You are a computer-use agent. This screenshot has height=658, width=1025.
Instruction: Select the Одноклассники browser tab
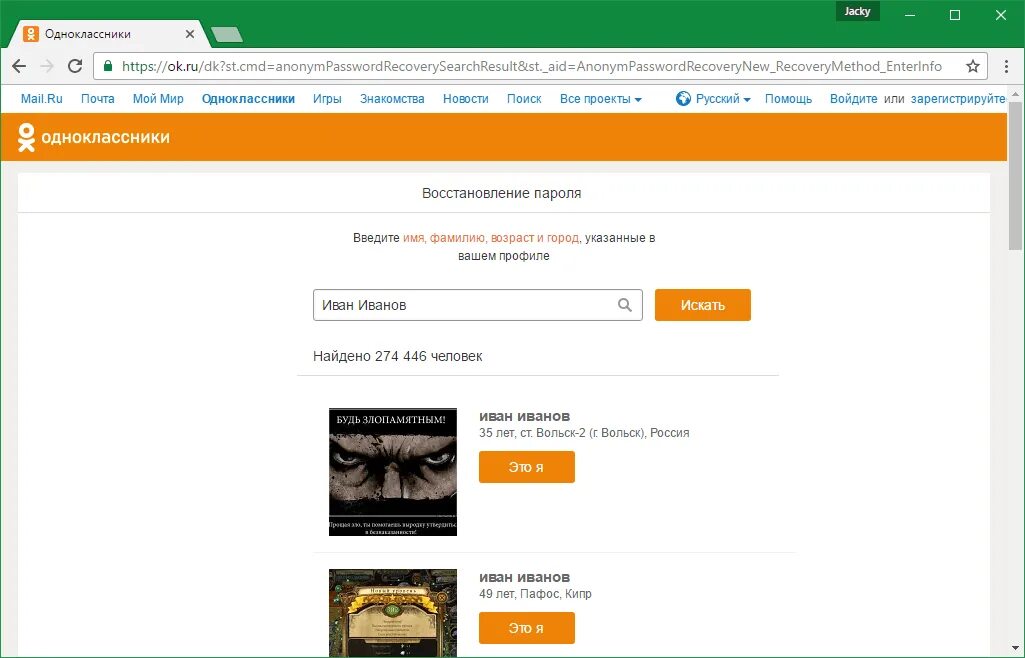[108, 34]
